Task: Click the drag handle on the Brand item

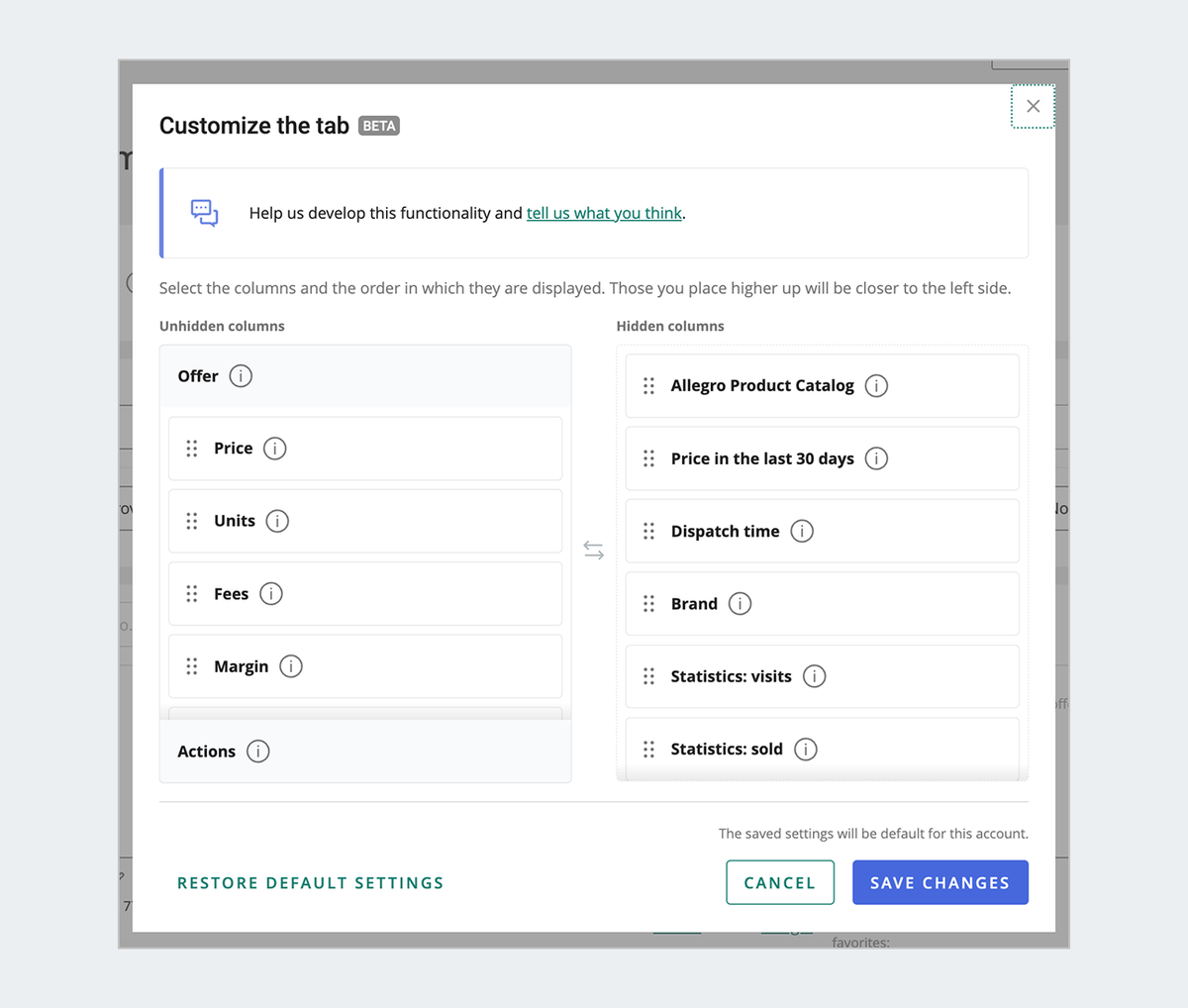Action: click(649, 603)
